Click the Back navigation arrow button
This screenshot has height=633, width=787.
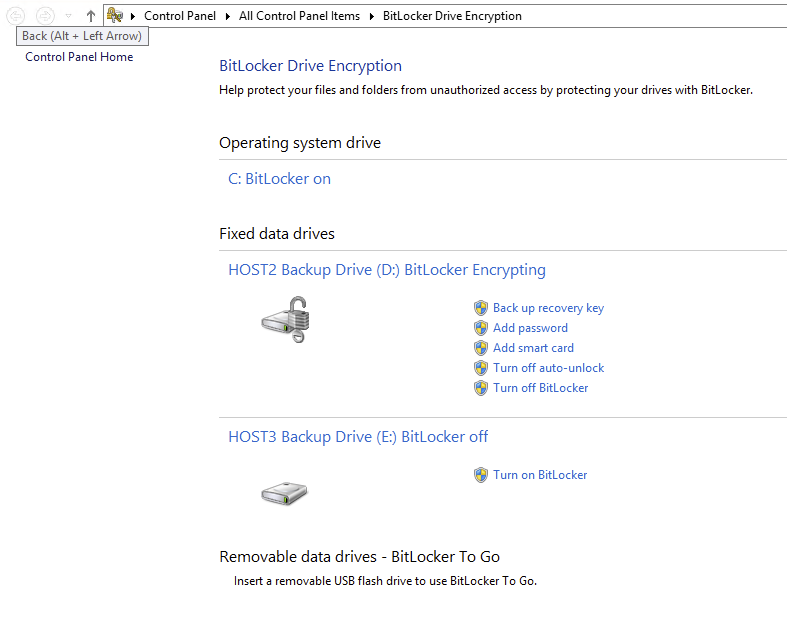pos(16,15)
